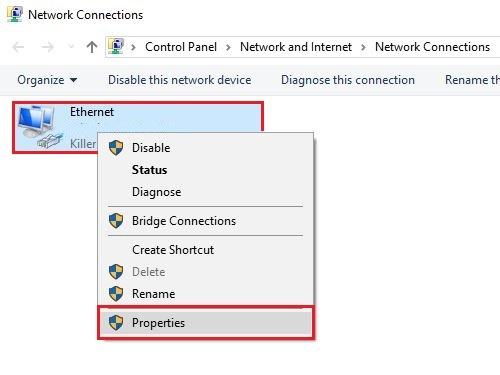Viewport: 500px width, 375px height.
Task: Click Diagnose this connection button
Action: click(x=348, y=80)
